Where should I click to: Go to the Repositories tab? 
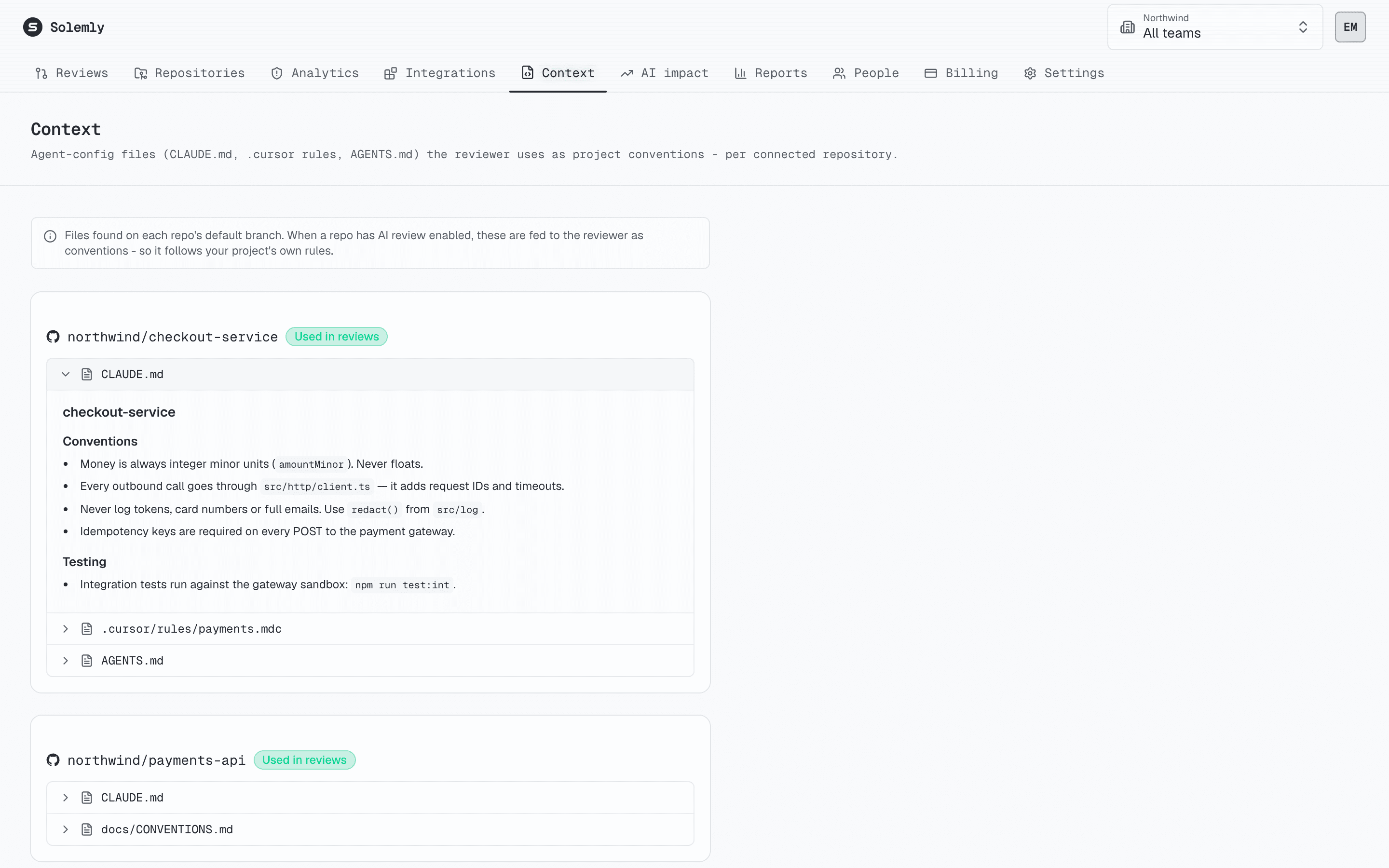(x=190, y=73)
